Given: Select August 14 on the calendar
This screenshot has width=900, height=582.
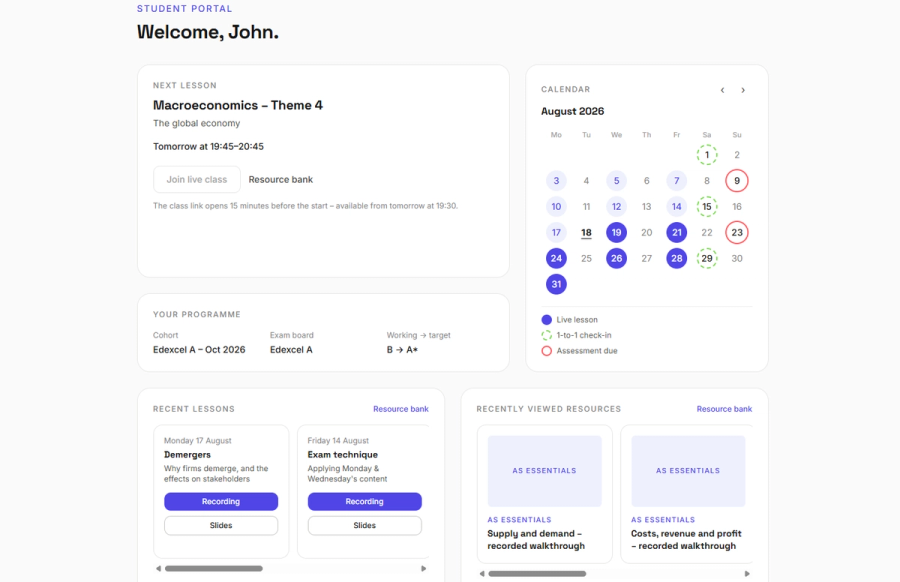Looking at the screenshot, I should [677, 207].
